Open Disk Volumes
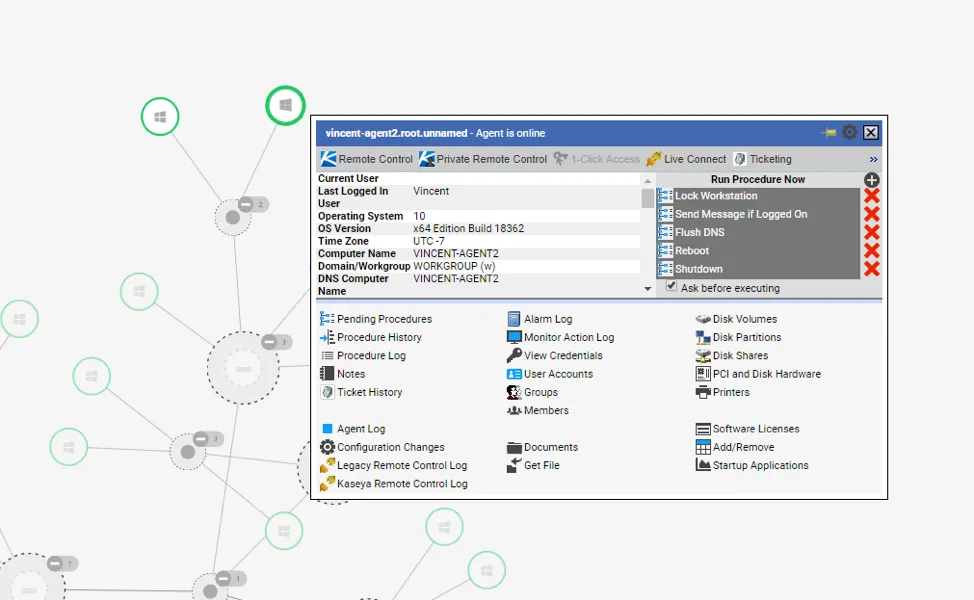 (x=744, y=319)
